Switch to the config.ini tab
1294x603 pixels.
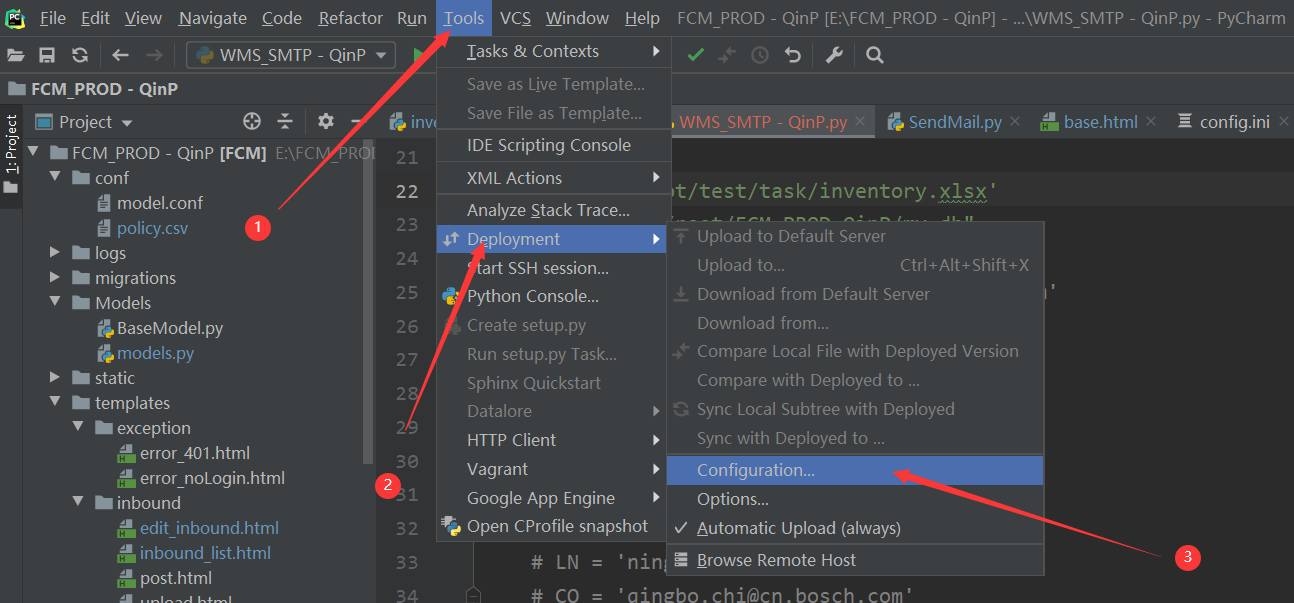[x=1234, y=122]
